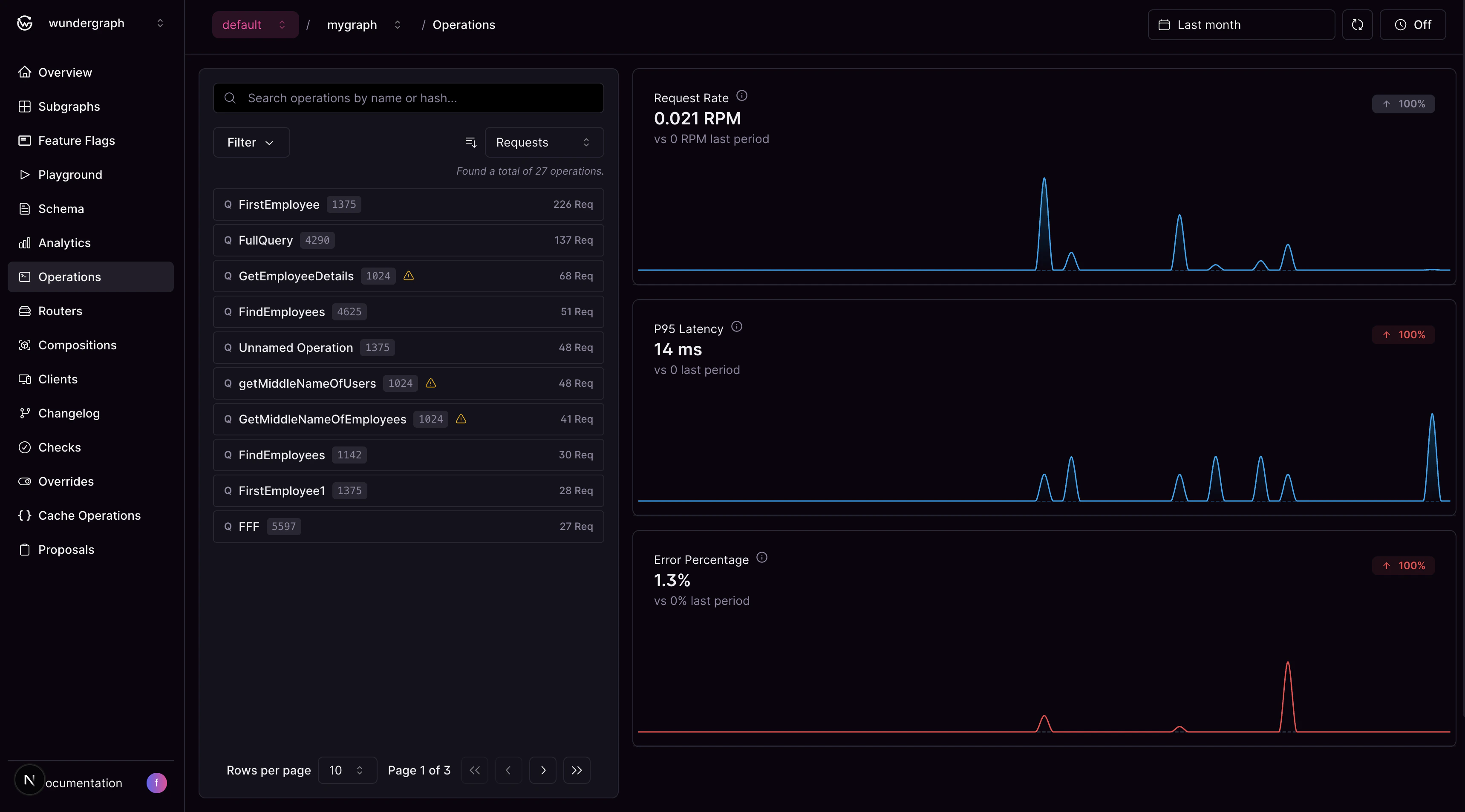Click the sort direction icon beside Requests

470,142
